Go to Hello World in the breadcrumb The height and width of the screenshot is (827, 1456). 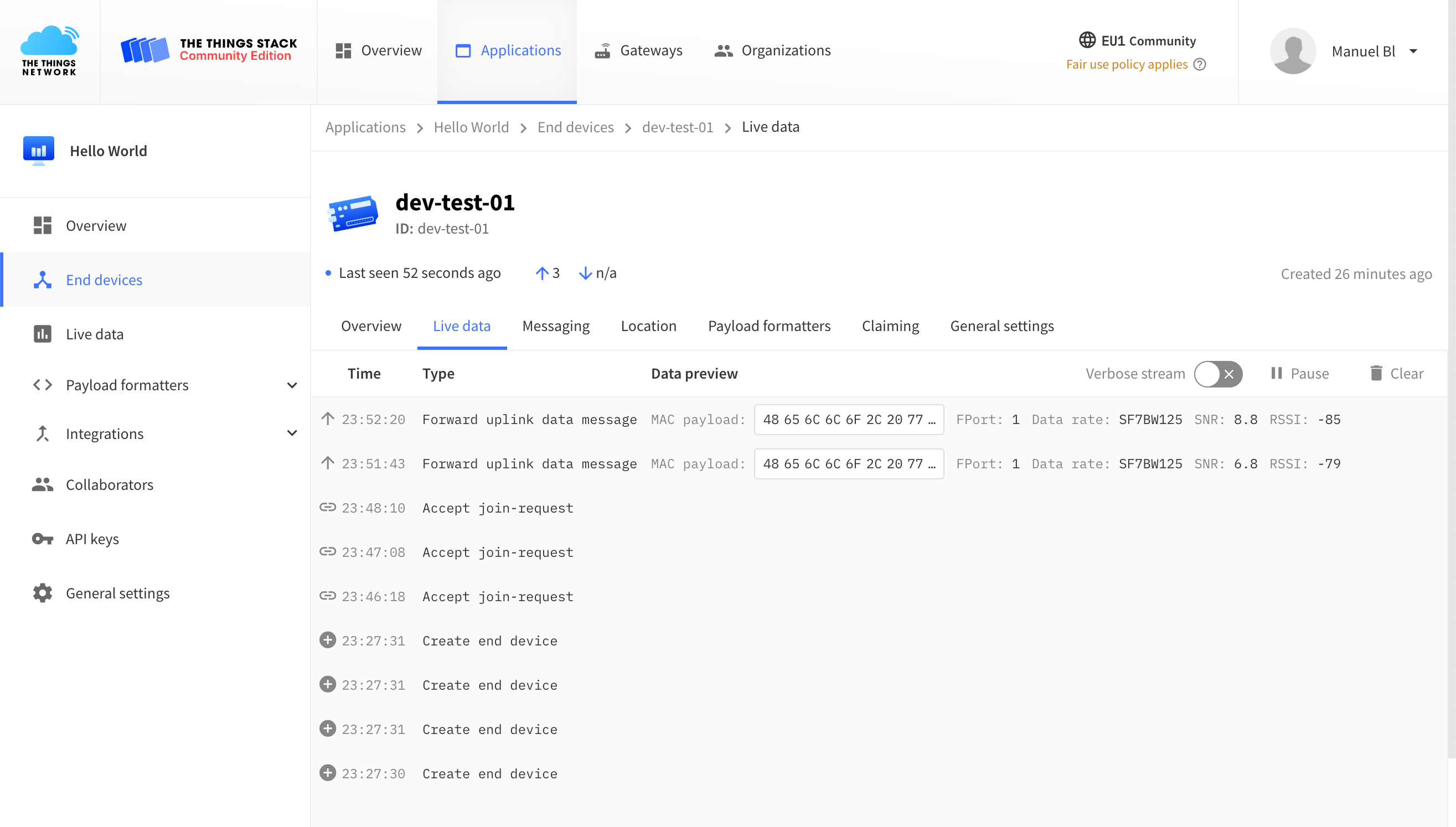(471, 127)
